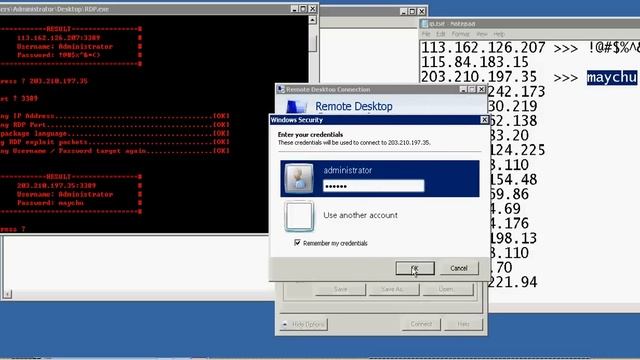Close the Remote Desktop Connection window
This screenshot has width=640, height=360.
pos(482,89)
